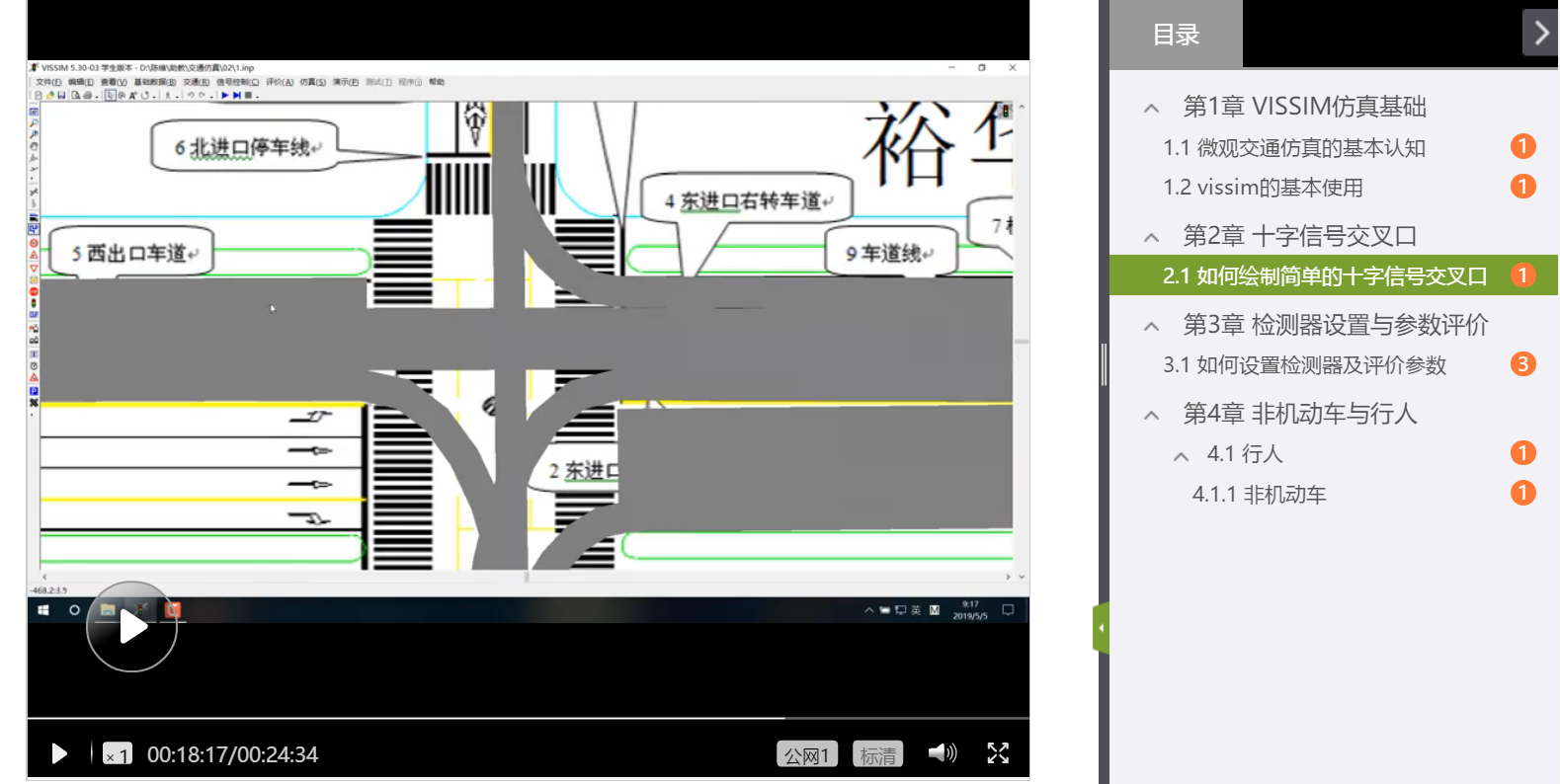Select 2.1 如何绘制简单的十字信号交叉口 item

coord(1324,276)
